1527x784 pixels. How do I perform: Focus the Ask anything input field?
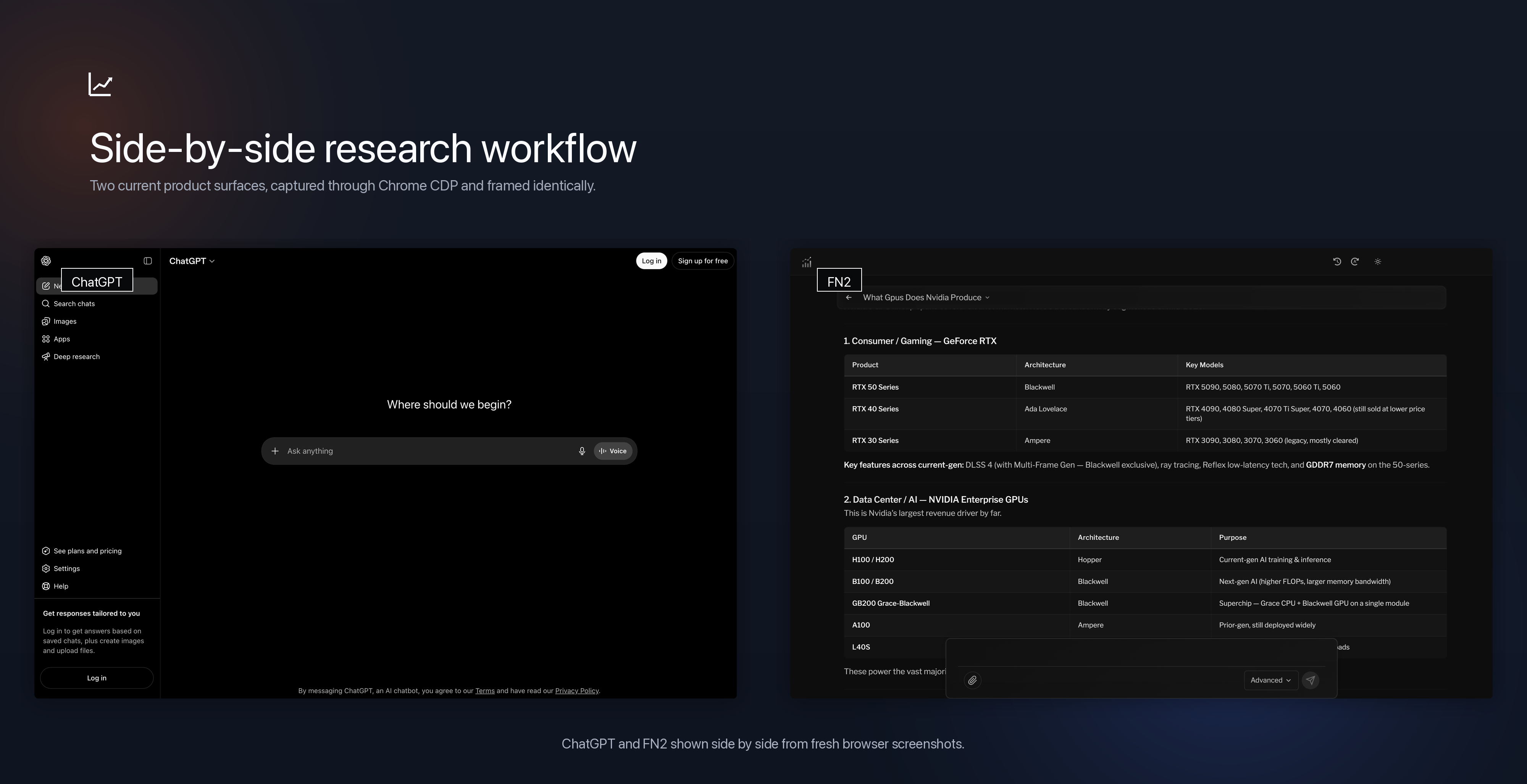click(428, 451)
